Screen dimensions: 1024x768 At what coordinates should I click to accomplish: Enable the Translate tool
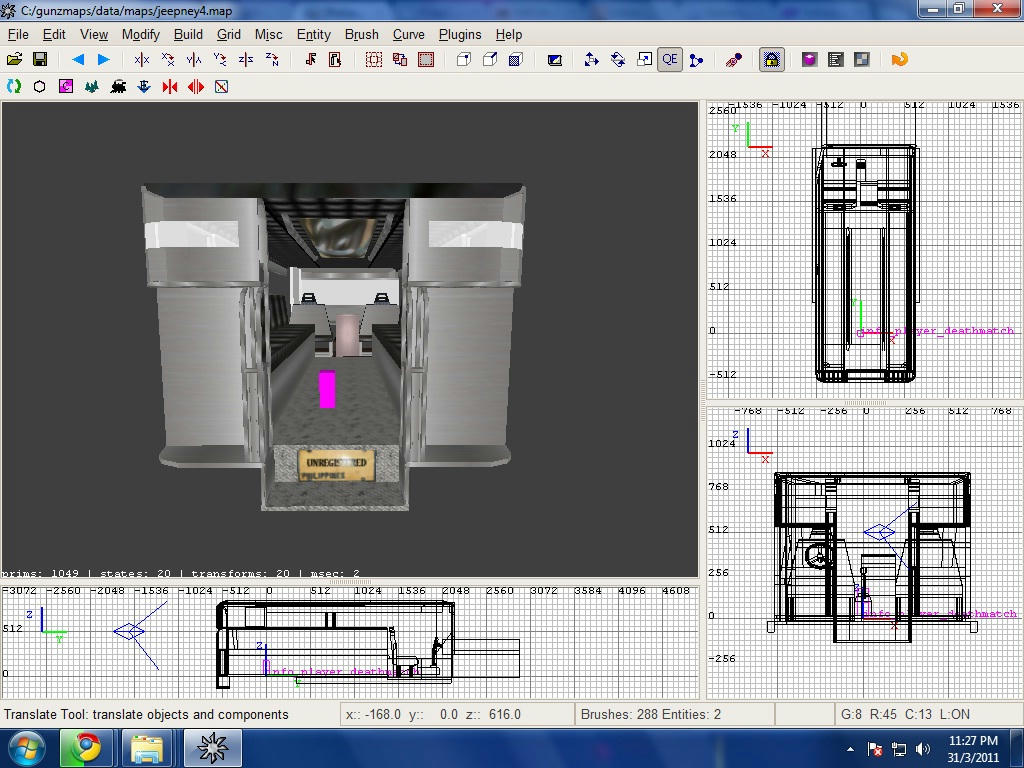pyautogui.click(x=591, y=60)
